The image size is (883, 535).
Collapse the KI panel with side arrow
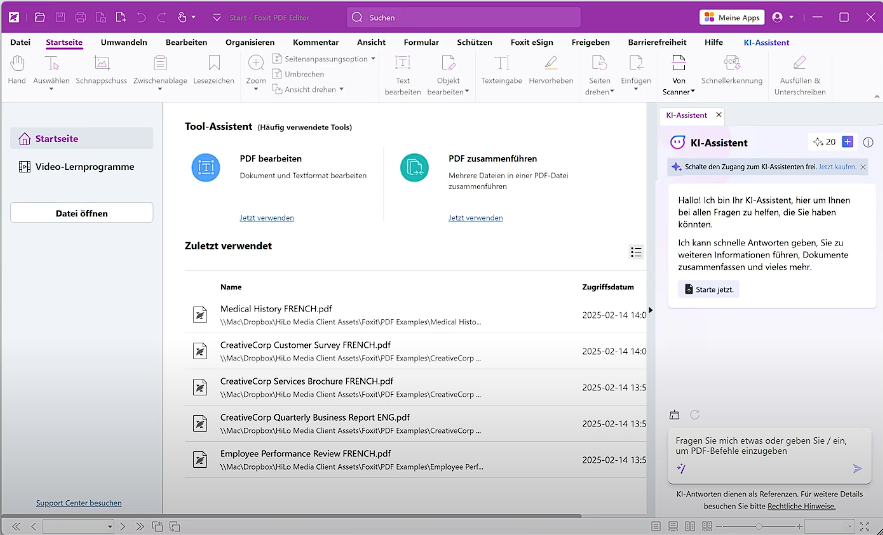tap(650, 310)
